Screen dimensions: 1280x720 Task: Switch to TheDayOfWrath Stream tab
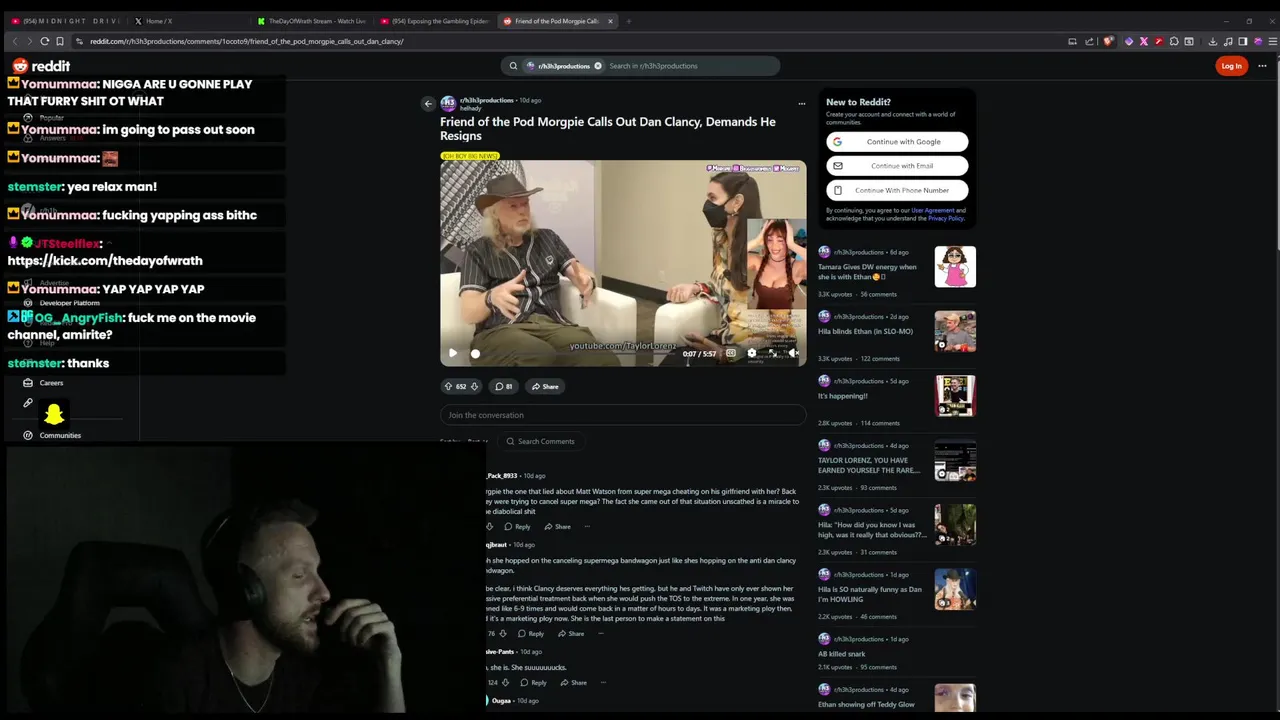coord(312,21)
